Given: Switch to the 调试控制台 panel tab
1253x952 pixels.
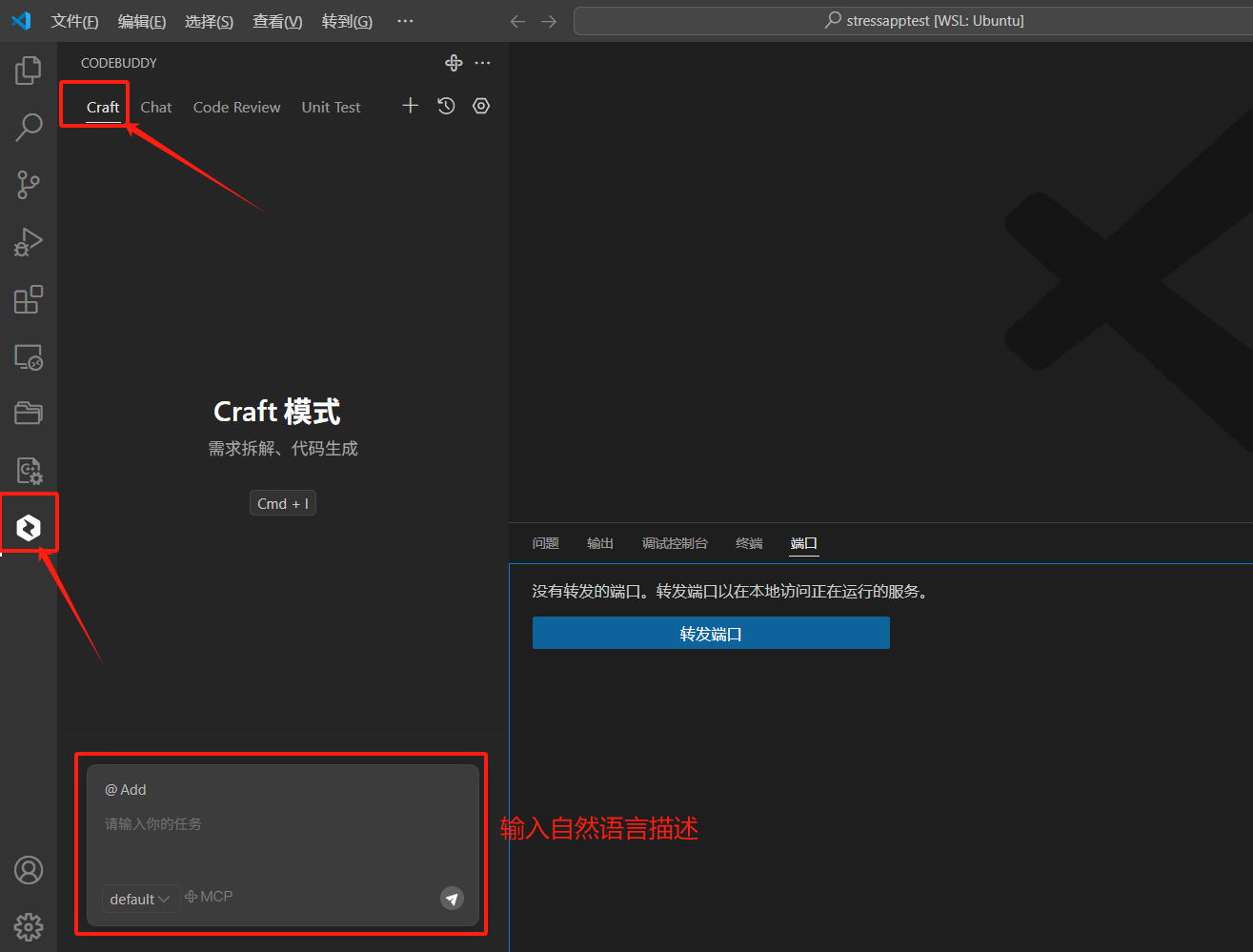Looking at the screenshot, I should click(x=675, y=543).
